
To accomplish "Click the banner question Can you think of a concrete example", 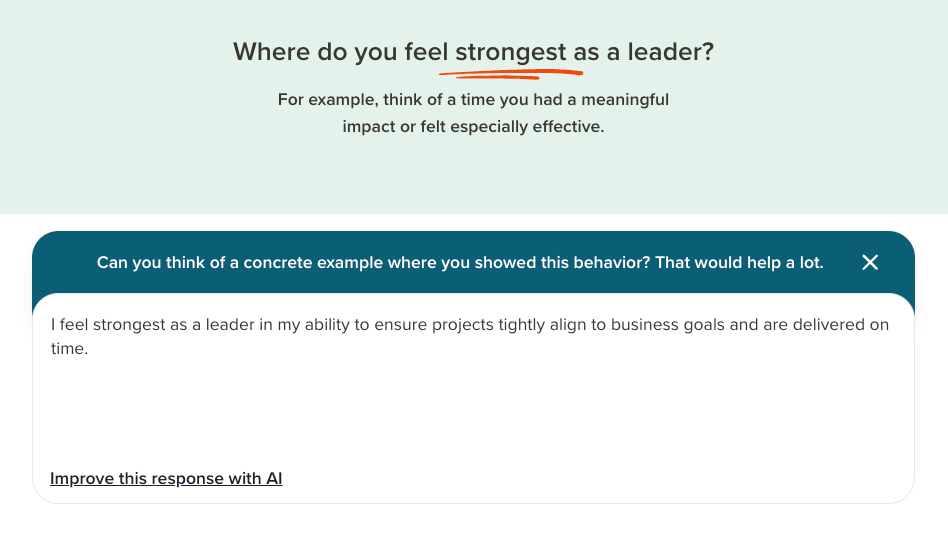I will (374, 262).
